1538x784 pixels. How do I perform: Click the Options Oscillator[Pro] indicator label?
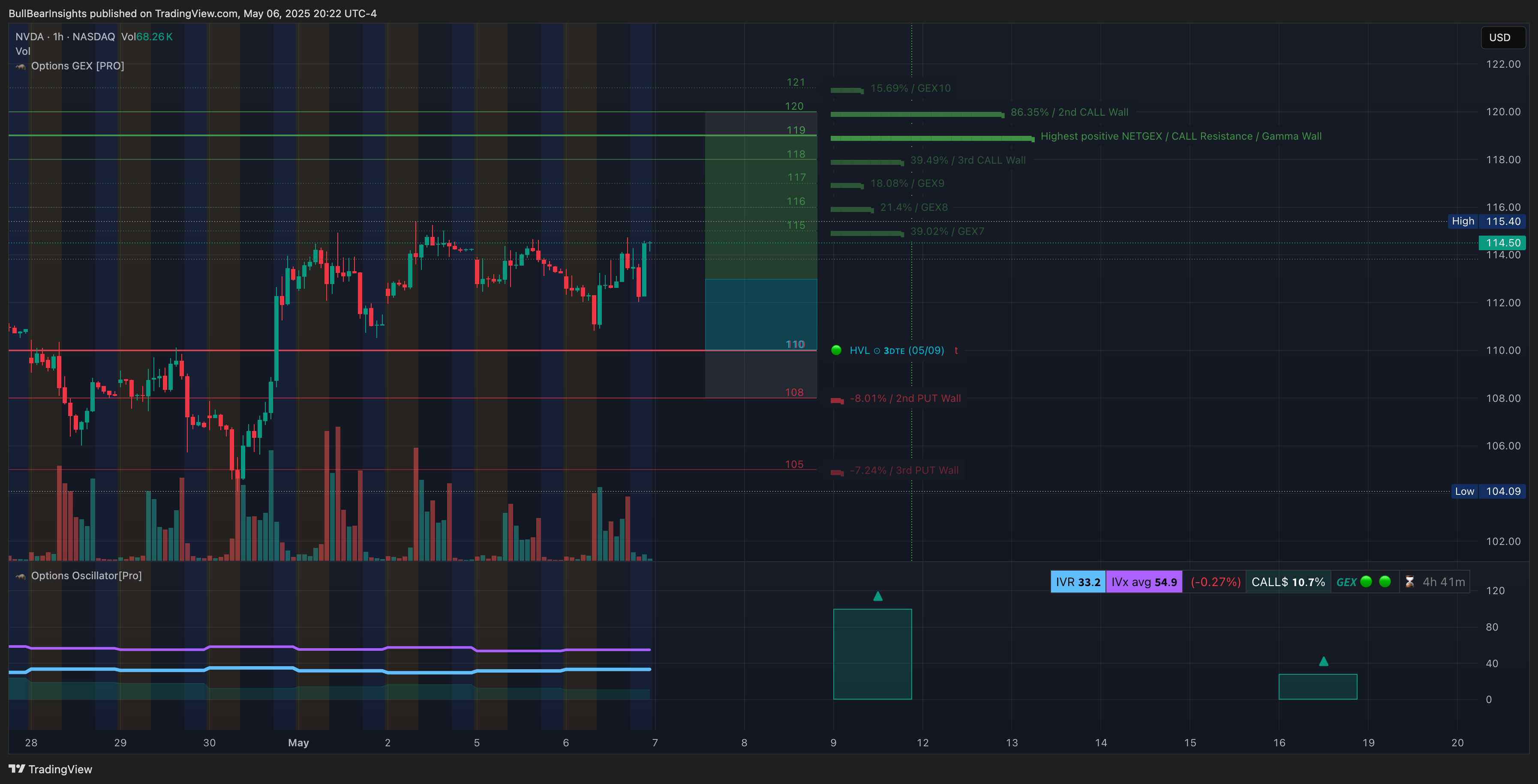point(87,576)
